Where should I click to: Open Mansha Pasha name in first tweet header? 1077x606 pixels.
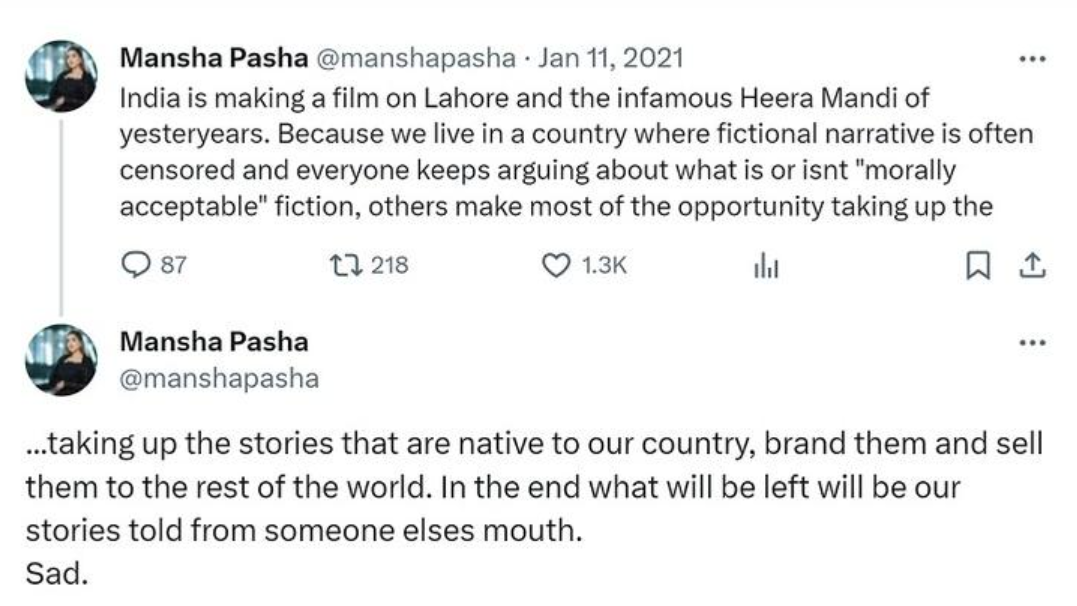click(214, 58)
